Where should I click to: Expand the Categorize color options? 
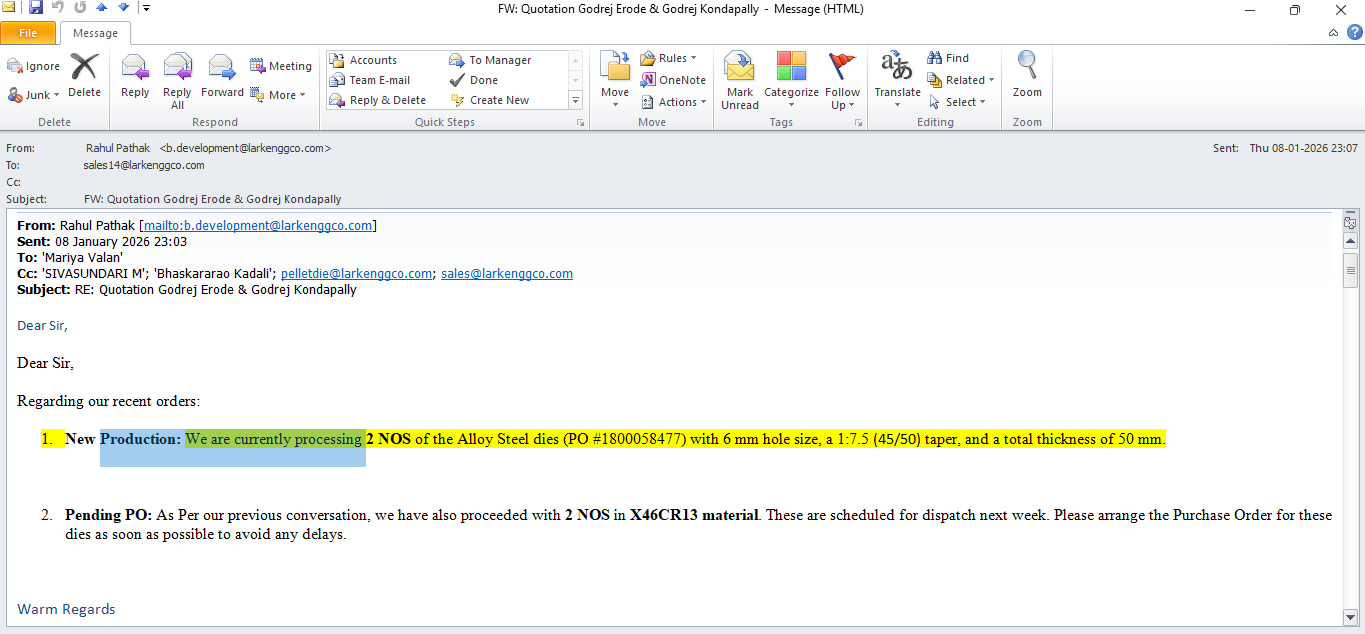click(791, 80)
